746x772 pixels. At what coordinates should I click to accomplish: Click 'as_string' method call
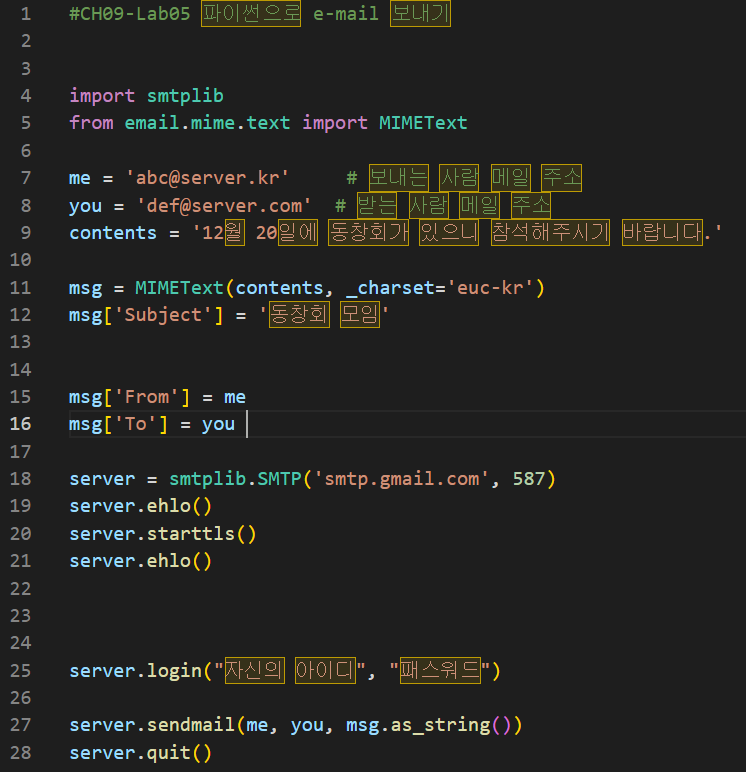[441, 725]
